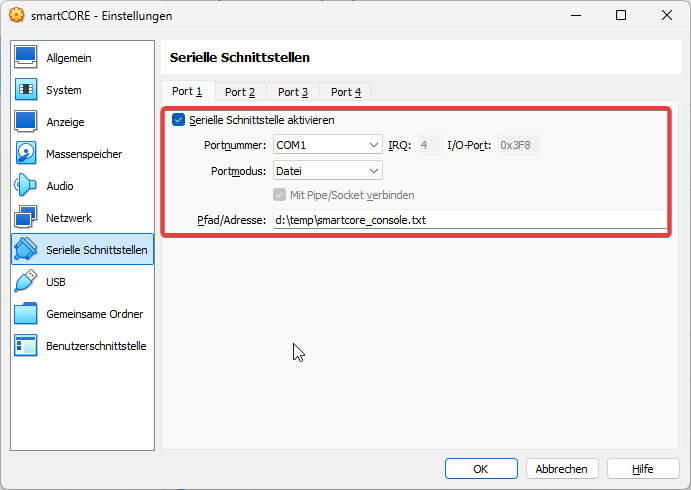This screenshot has width=691, height=490.
Task: Click the Audio speaker icon
Action: click(x=26, y=186)
